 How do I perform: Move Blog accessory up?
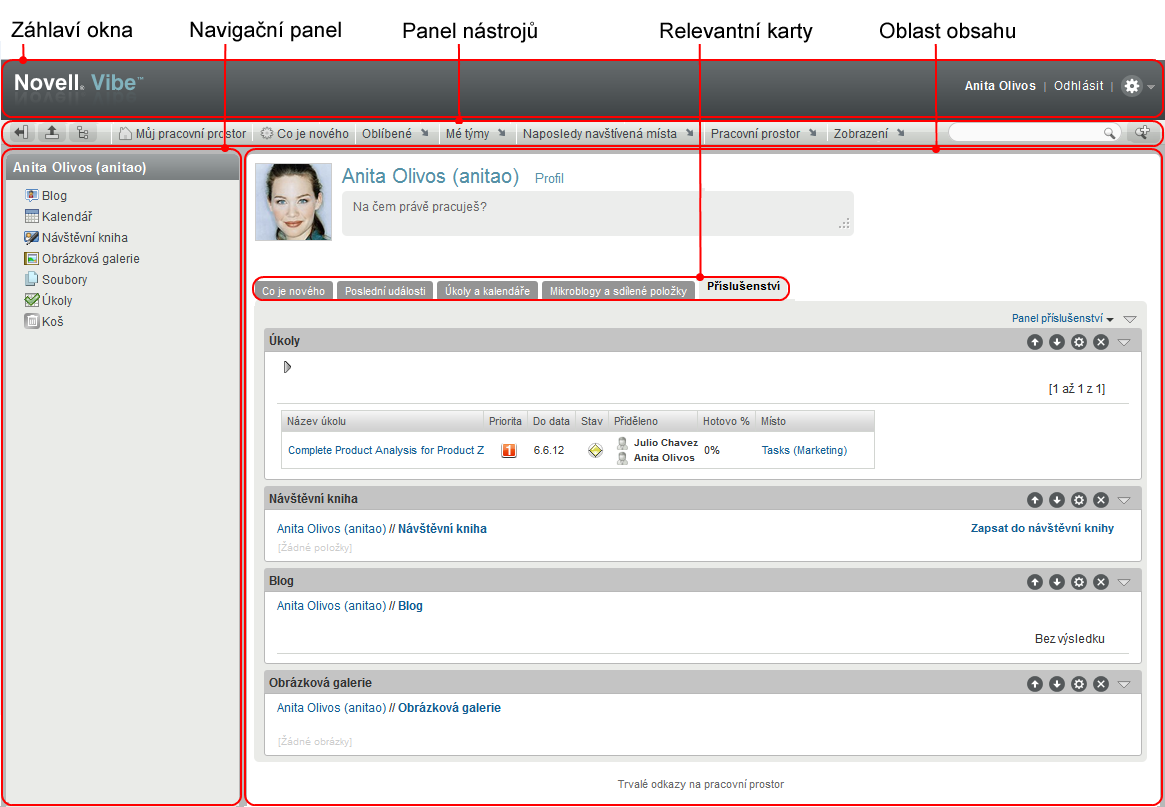pos(1035,582)
